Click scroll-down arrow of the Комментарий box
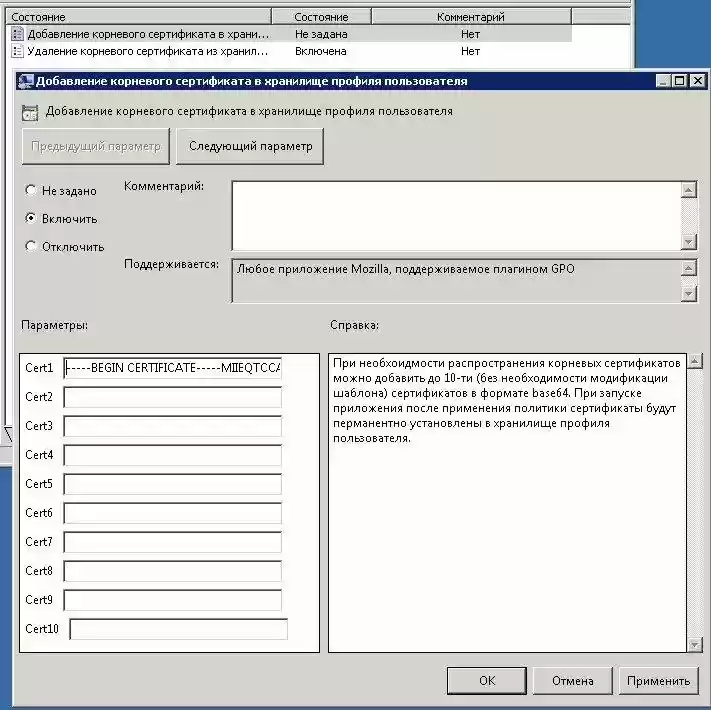Viewport: 711px width, 710px height. (x=688, y=242)
